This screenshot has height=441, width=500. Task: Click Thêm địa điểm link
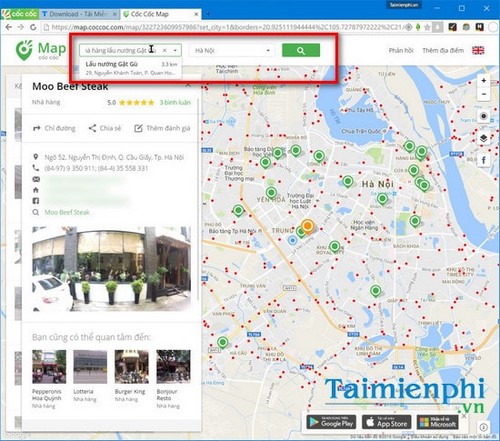[x=443, y=50]
